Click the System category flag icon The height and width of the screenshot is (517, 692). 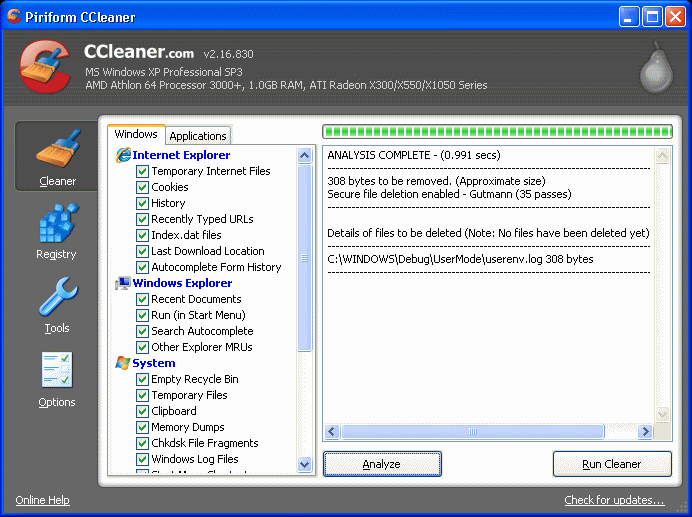[123, 363]
